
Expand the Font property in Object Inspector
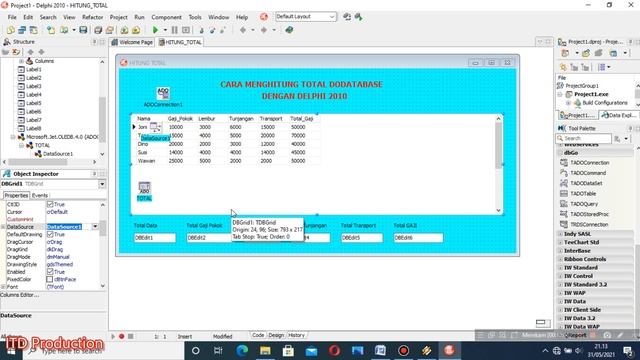(3, 287)
